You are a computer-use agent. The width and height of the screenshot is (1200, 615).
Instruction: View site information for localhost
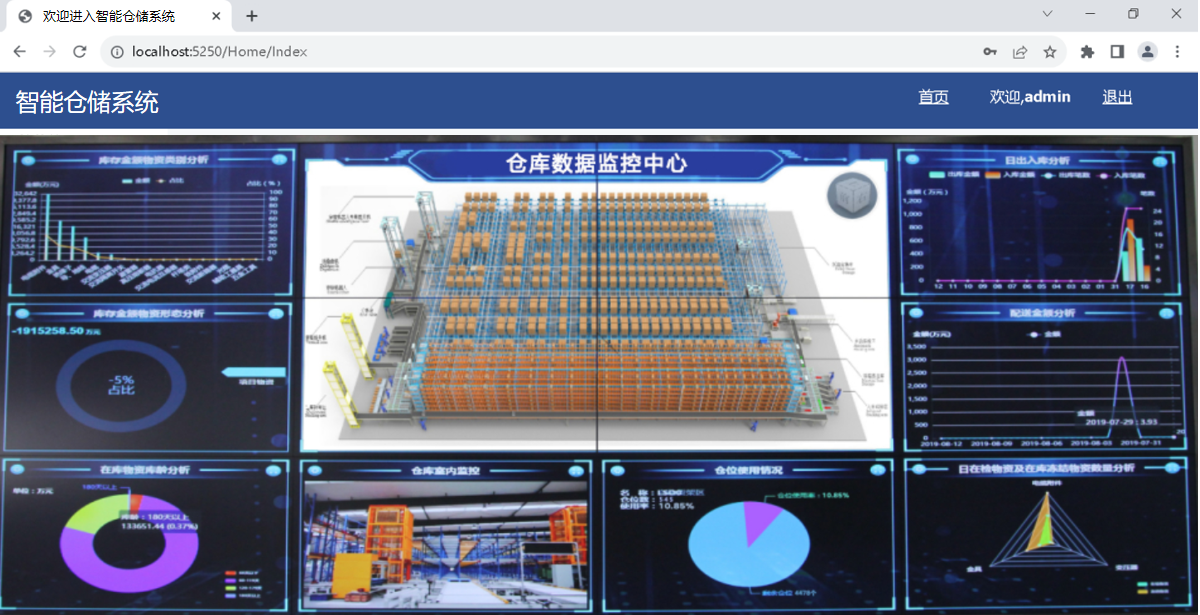[x=116, y=52]
